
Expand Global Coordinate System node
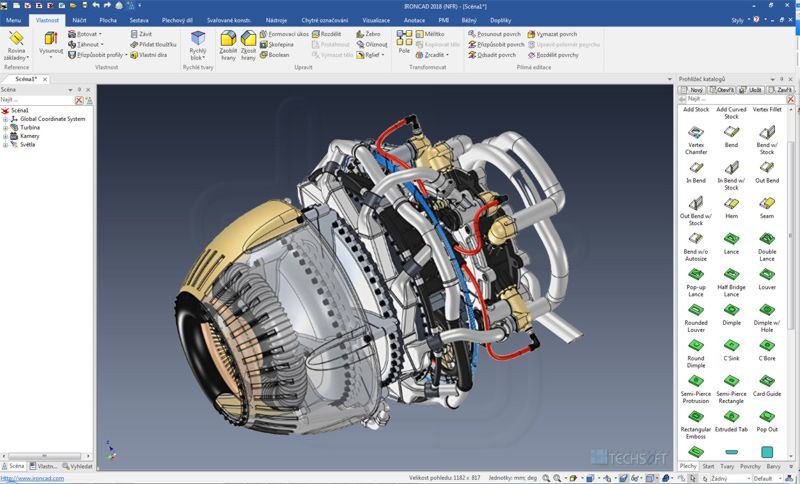[x=6, y=119]
